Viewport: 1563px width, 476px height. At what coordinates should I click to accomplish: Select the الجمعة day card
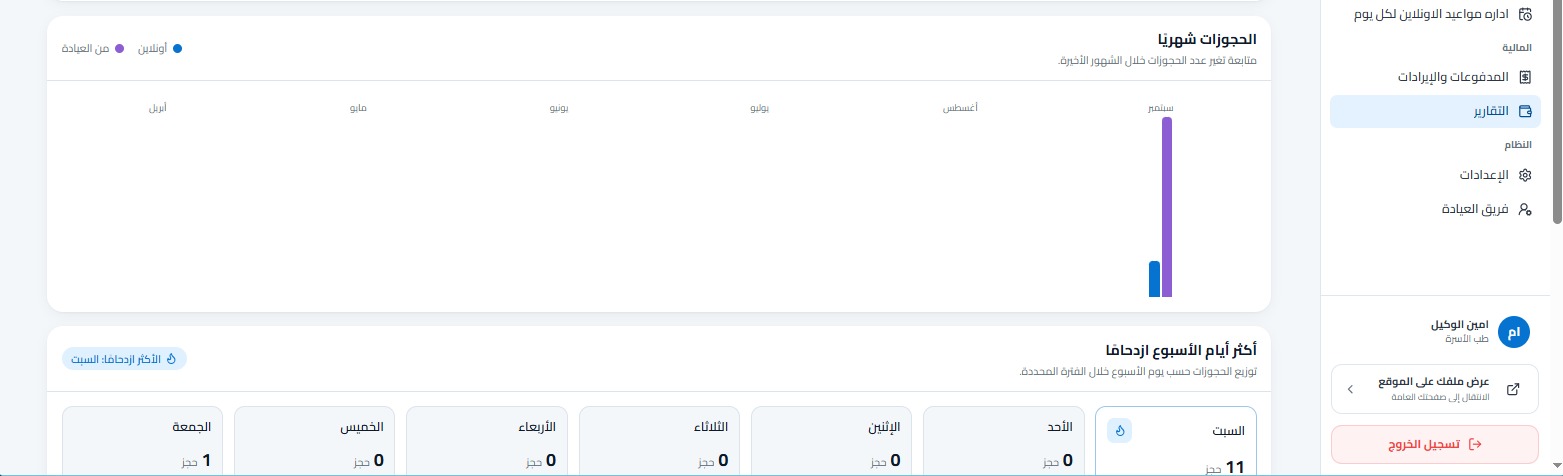click(x=143, y=441)
